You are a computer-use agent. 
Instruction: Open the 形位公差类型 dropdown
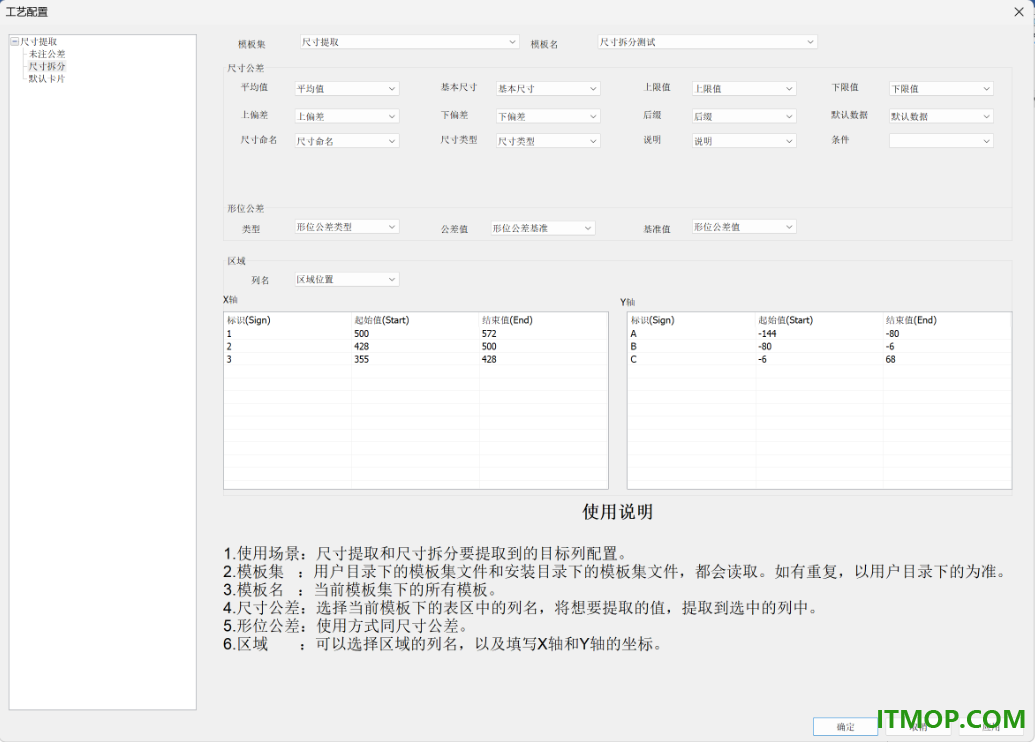347,227
